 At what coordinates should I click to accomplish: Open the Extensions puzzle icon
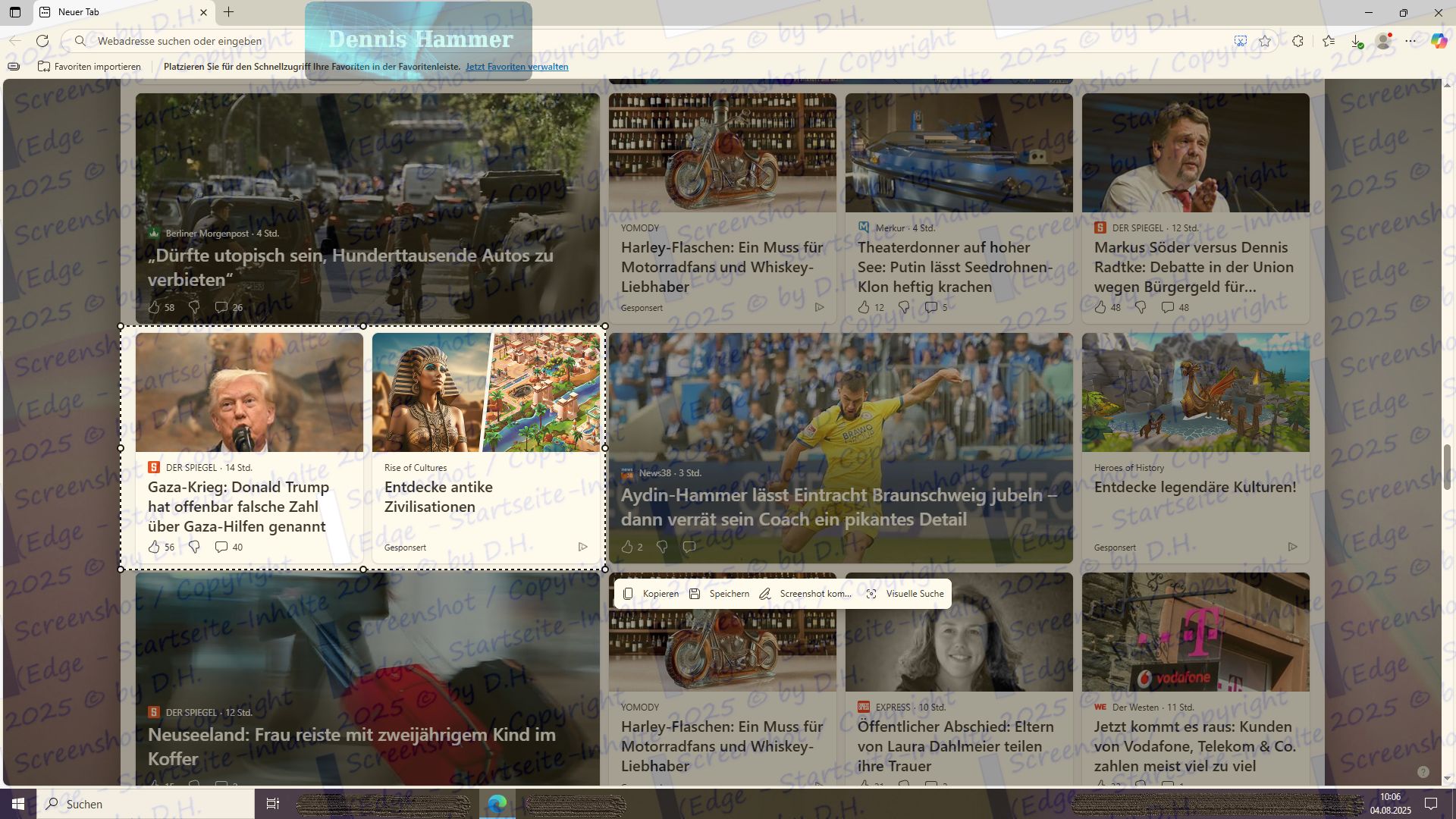tap(1298, 41)
